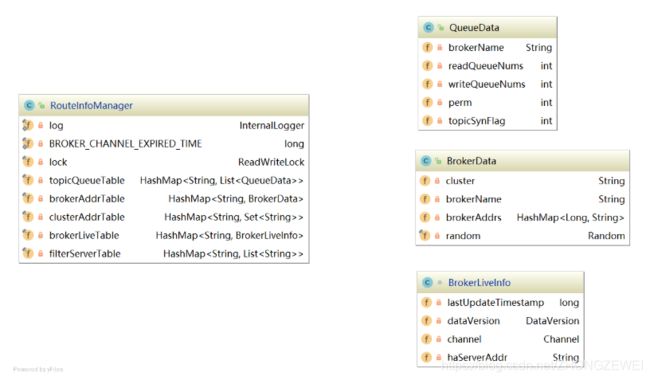The width and height of the screenshot is (650, 380).
Task: Click the field icon for topicQueueTable
Action: click(28, 180)
